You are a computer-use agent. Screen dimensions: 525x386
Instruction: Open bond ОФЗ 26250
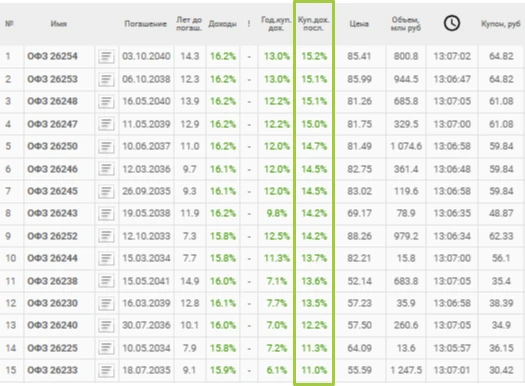tap(52, 146)
